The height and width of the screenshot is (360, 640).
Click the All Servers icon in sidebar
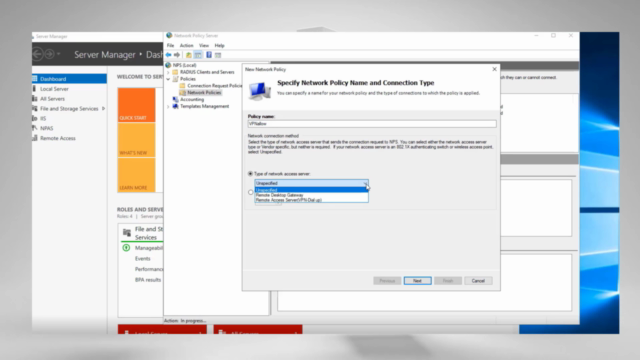tap(35, 98)
